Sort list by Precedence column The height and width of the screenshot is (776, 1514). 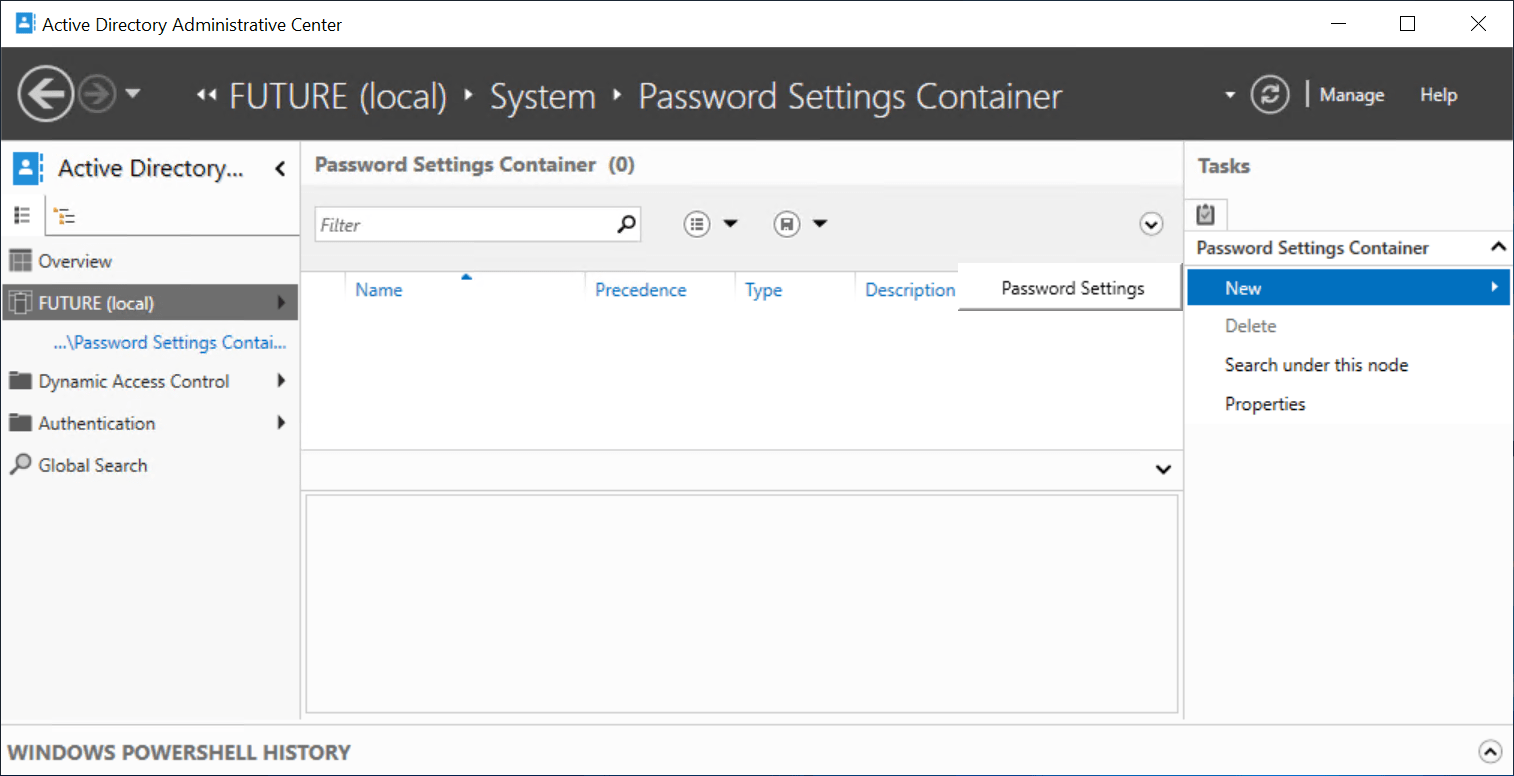pyautogui.click(x=640, y=290)
